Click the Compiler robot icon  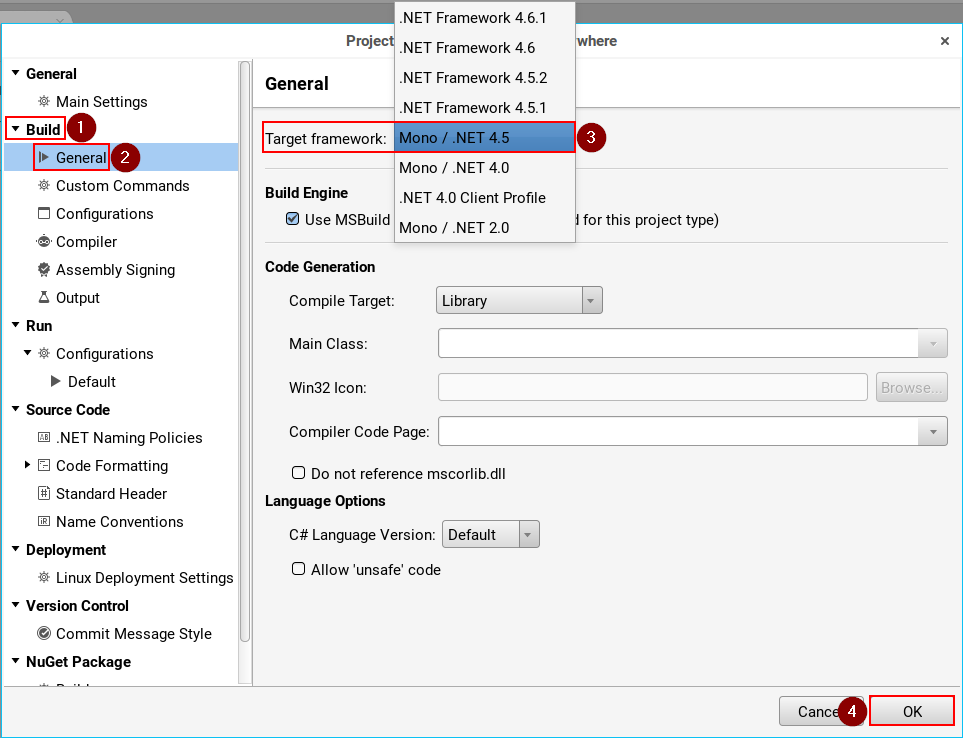coord(44,242)
